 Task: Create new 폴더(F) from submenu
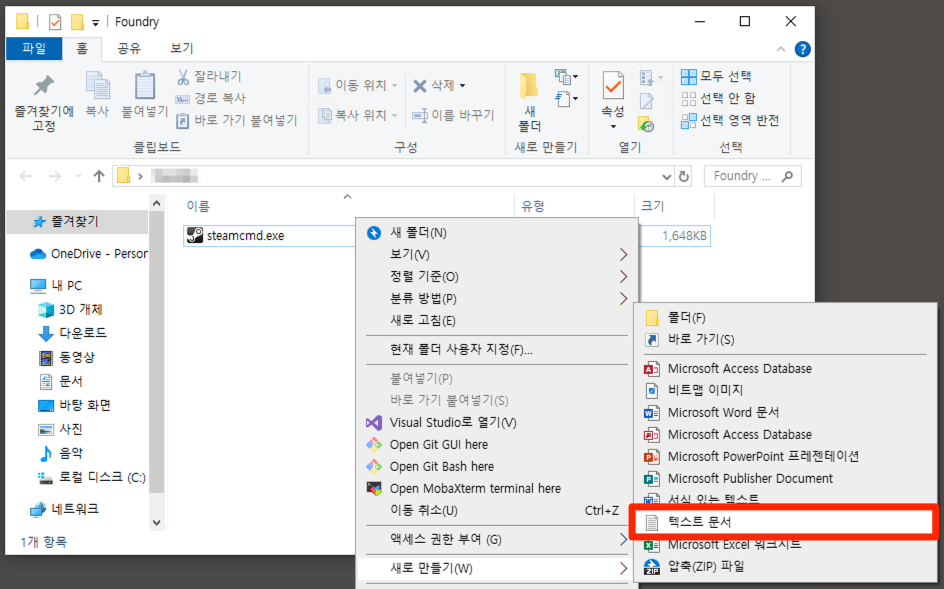pos(784,317)
